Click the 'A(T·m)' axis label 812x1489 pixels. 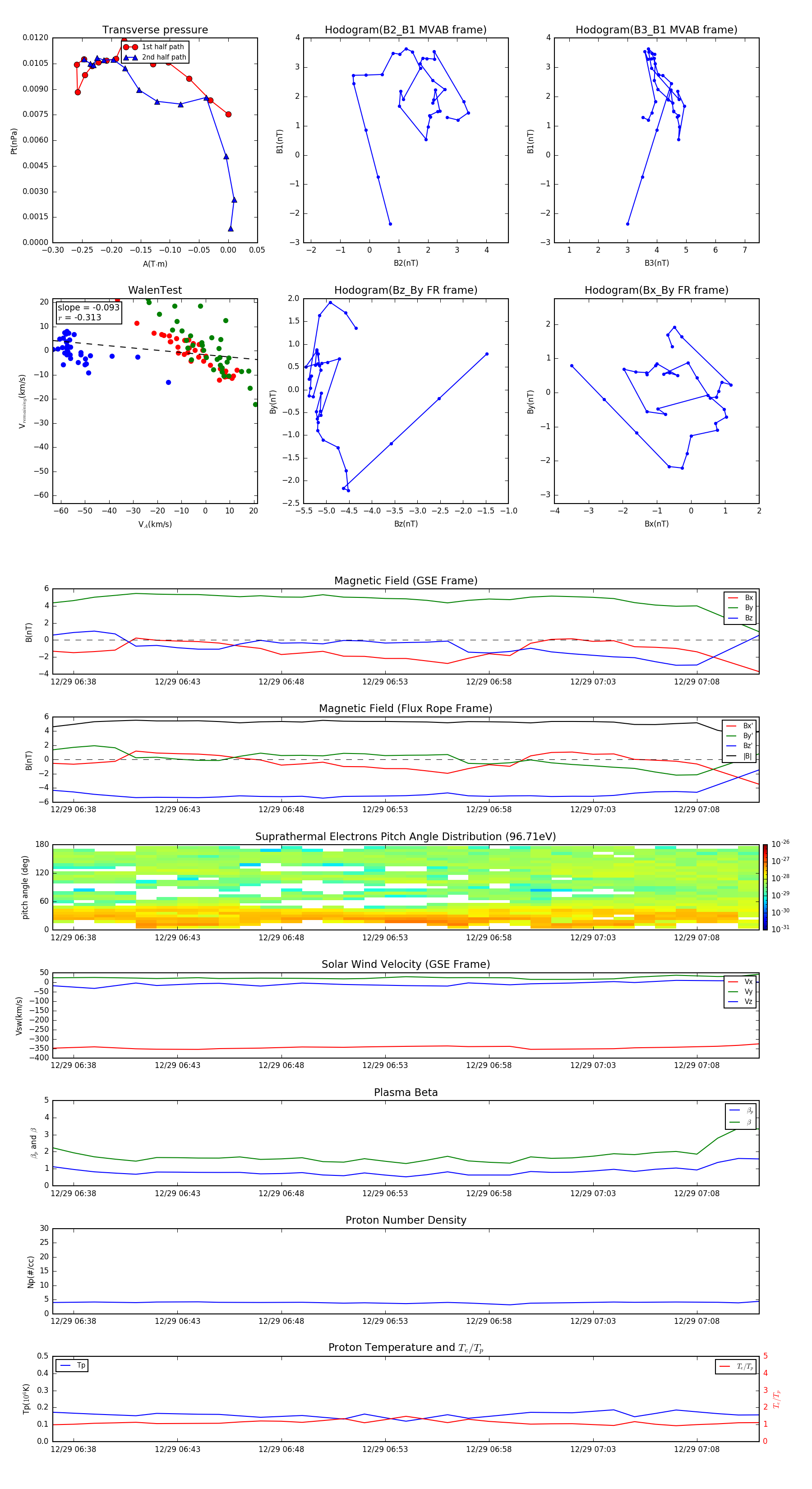tap(155, 264)
